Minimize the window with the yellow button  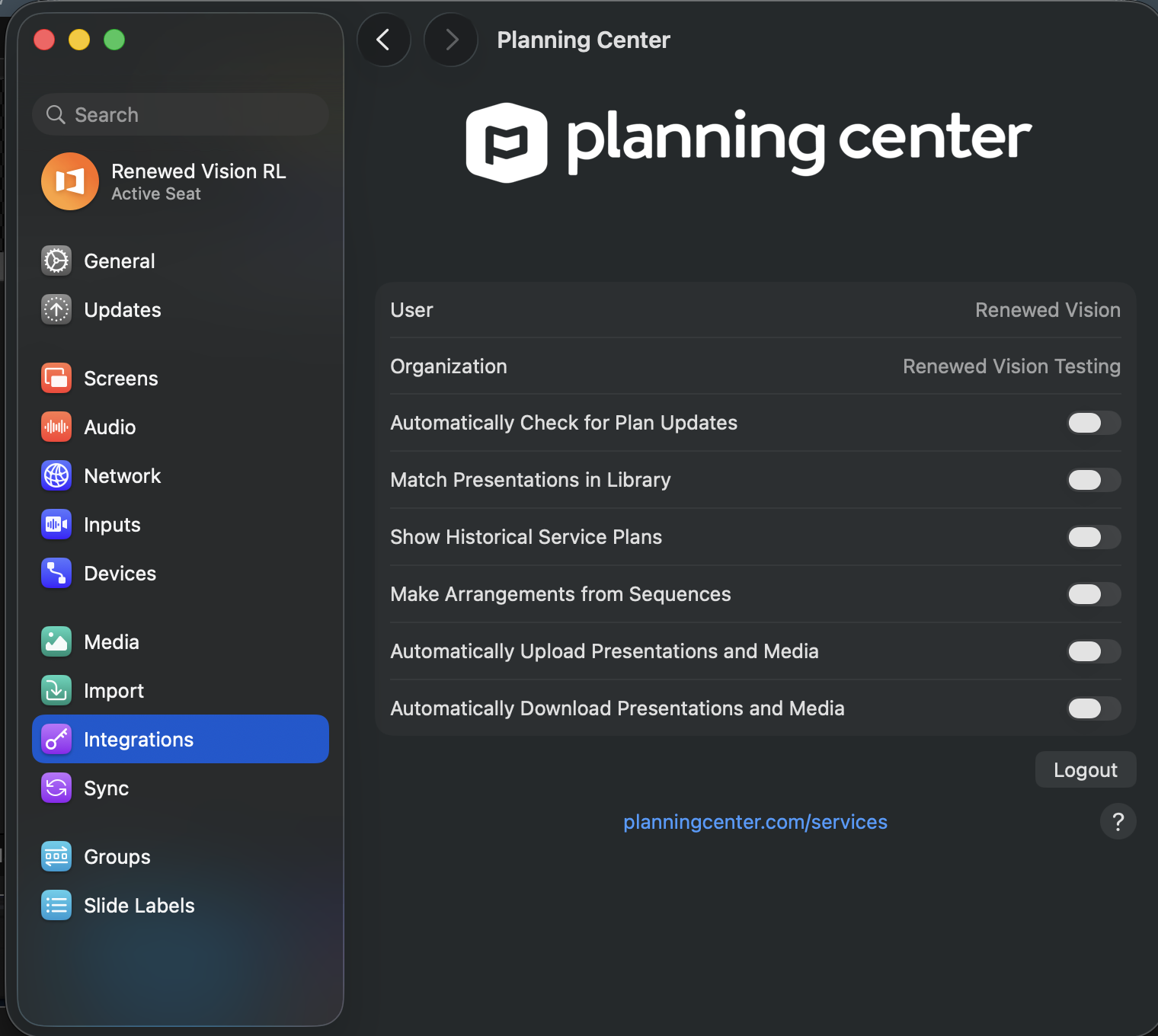click(x=79, y=40)
